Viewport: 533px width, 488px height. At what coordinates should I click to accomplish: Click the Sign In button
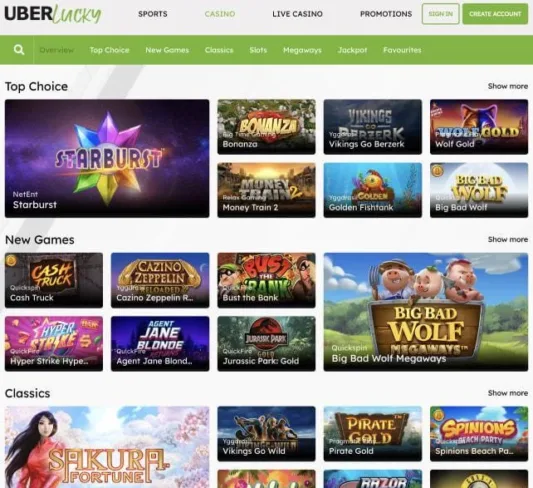tap(441, 14)
